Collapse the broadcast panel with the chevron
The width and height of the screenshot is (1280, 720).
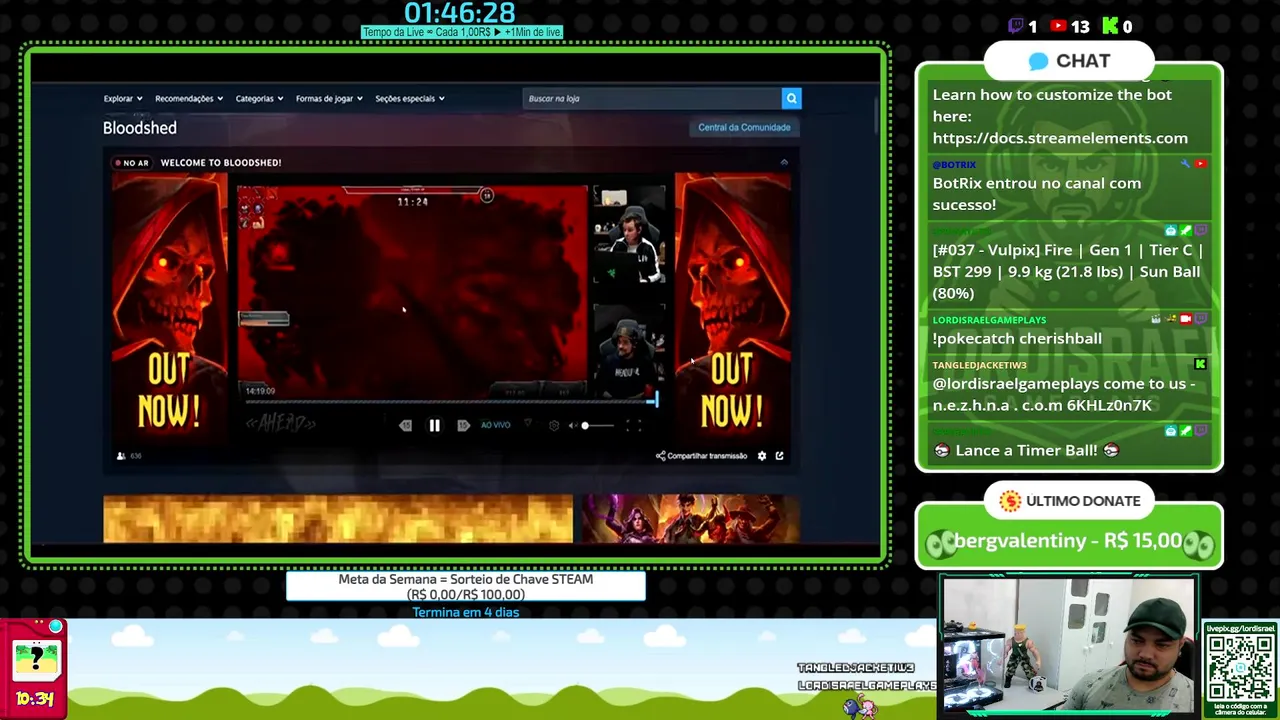tap(784, 162)
